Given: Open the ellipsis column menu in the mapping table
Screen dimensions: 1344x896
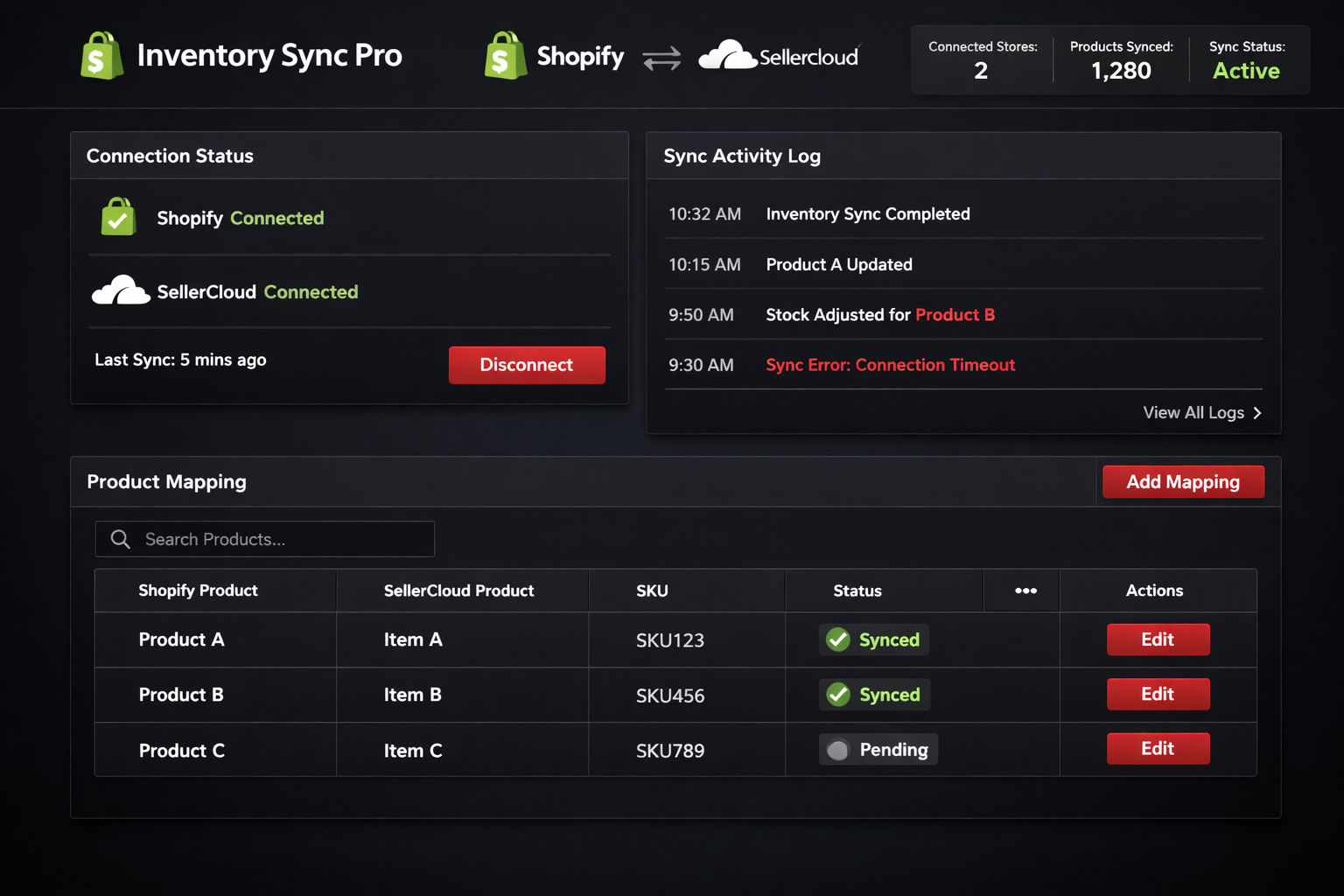Looking at the screenshot, I should point(1021,591).
